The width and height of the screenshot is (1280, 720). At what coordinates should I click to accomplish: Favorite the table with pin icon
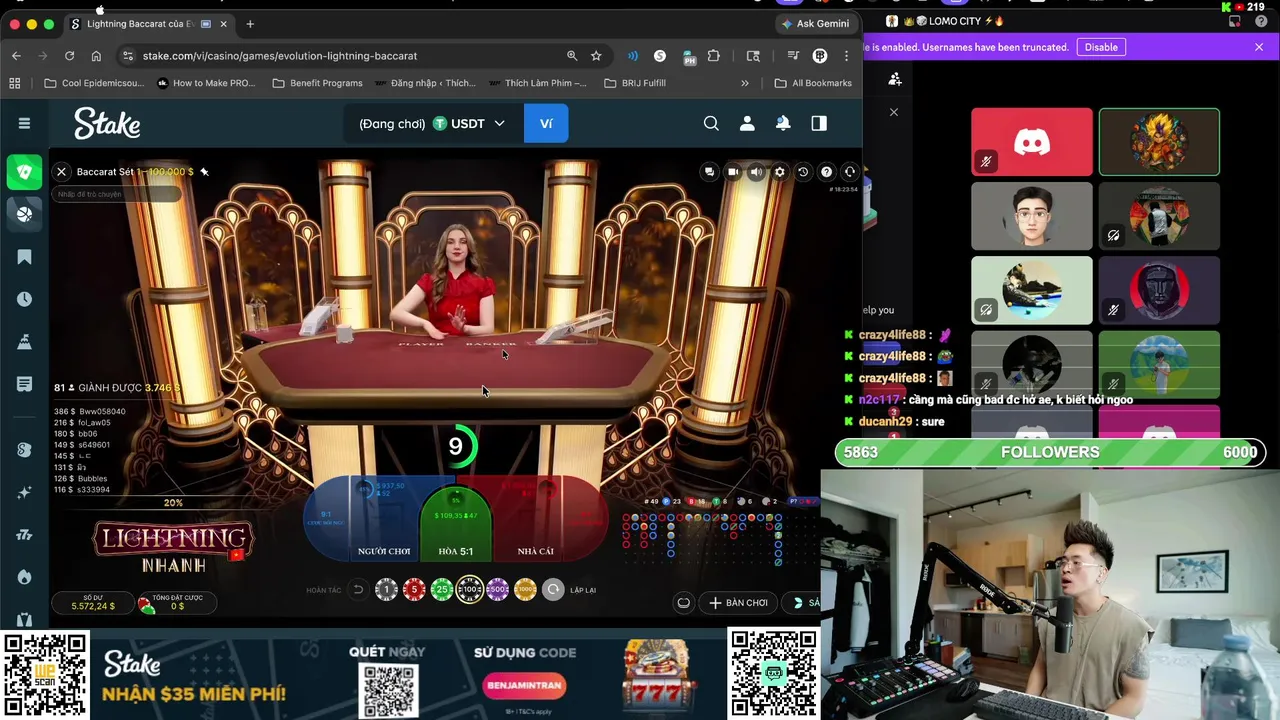pos(204,172)
